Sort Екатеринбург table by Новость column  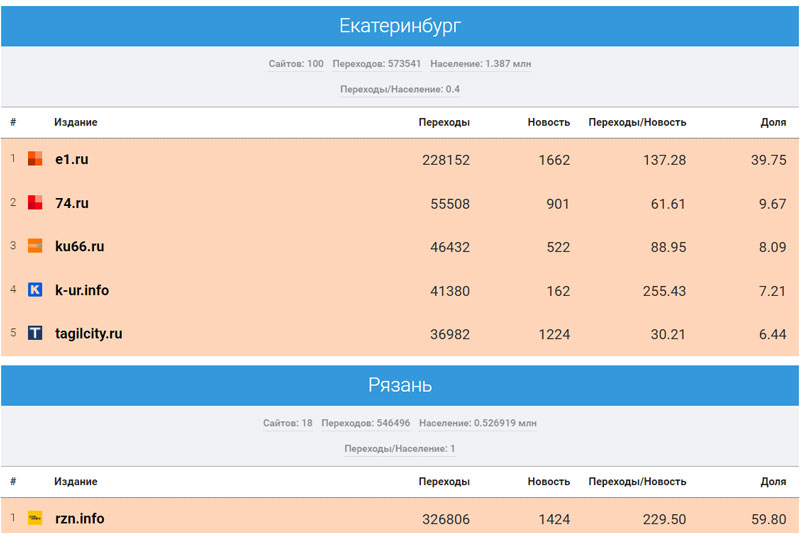click(x=549, y=122)
